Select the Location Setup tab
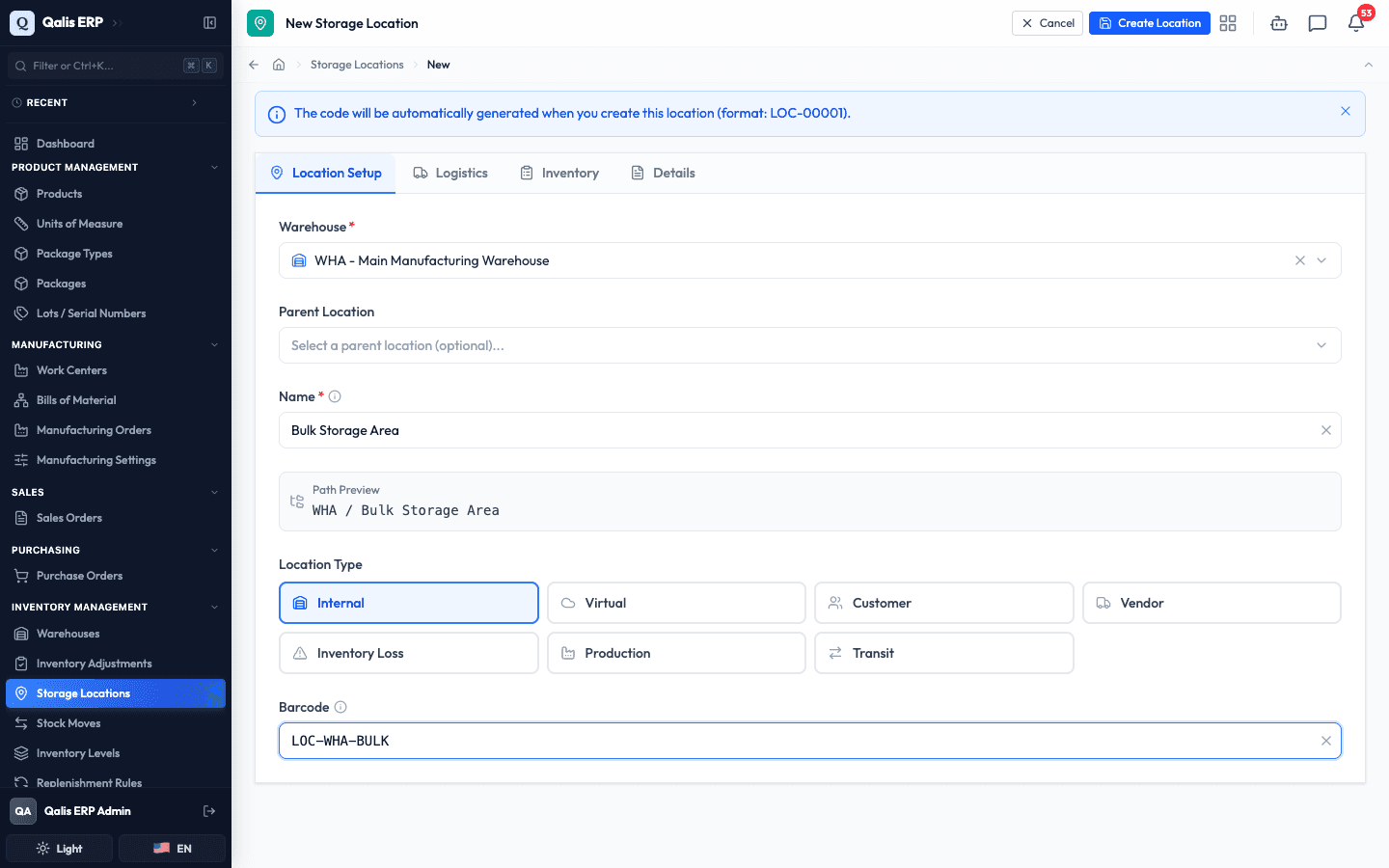1389x868 pixels. click(326, 173)
